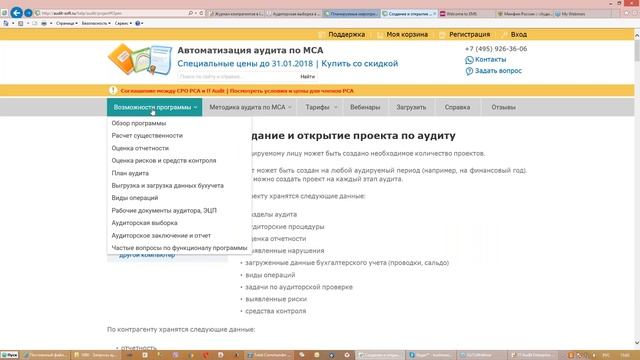Image resolution: width=640 pixels, height=360 pixels.
Task: Expand the 'Методика аудита по МСА' menu
Action: coord(250,107)
